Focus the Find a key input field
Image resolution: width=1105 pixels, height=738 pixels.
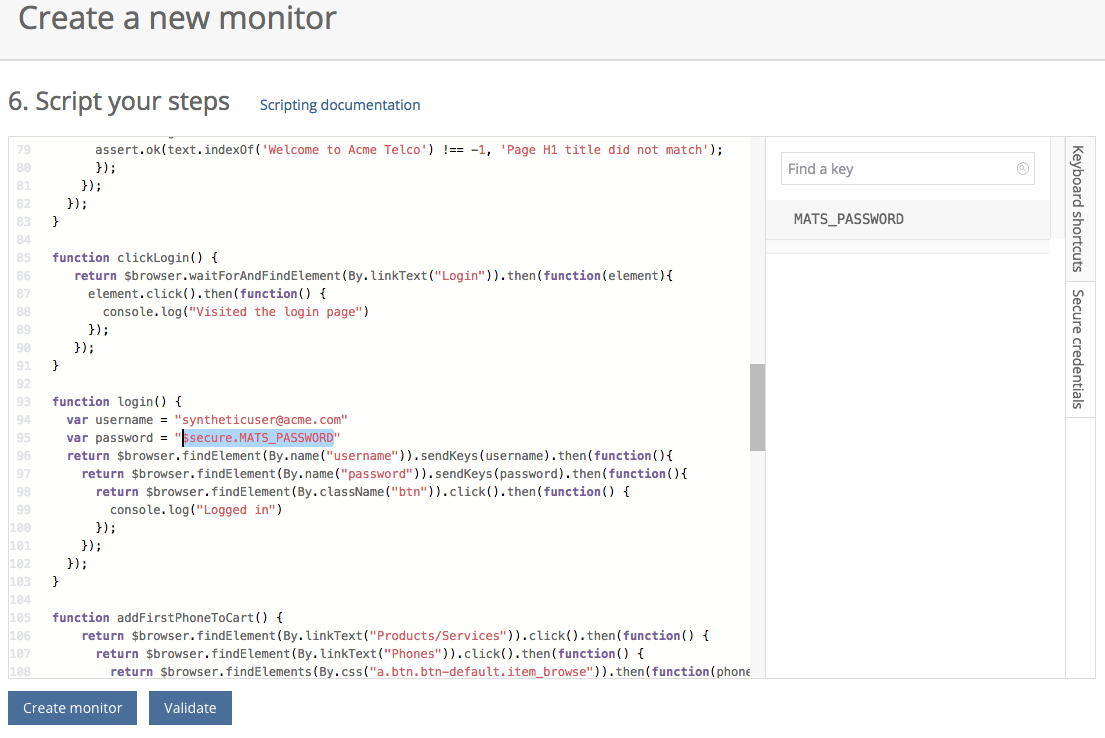(907, 169)
